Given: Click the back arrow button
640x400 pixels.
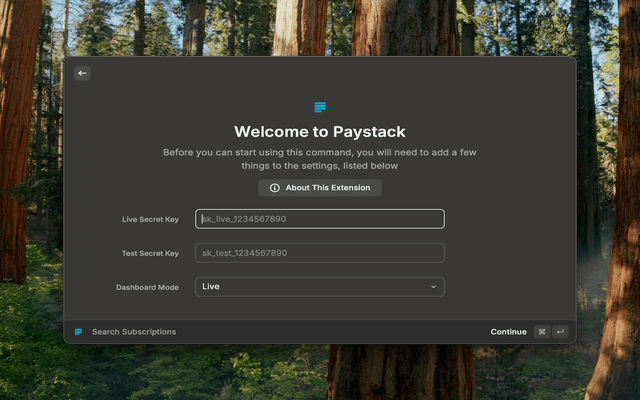Looking at the screenshot, I should pos(82,73).
